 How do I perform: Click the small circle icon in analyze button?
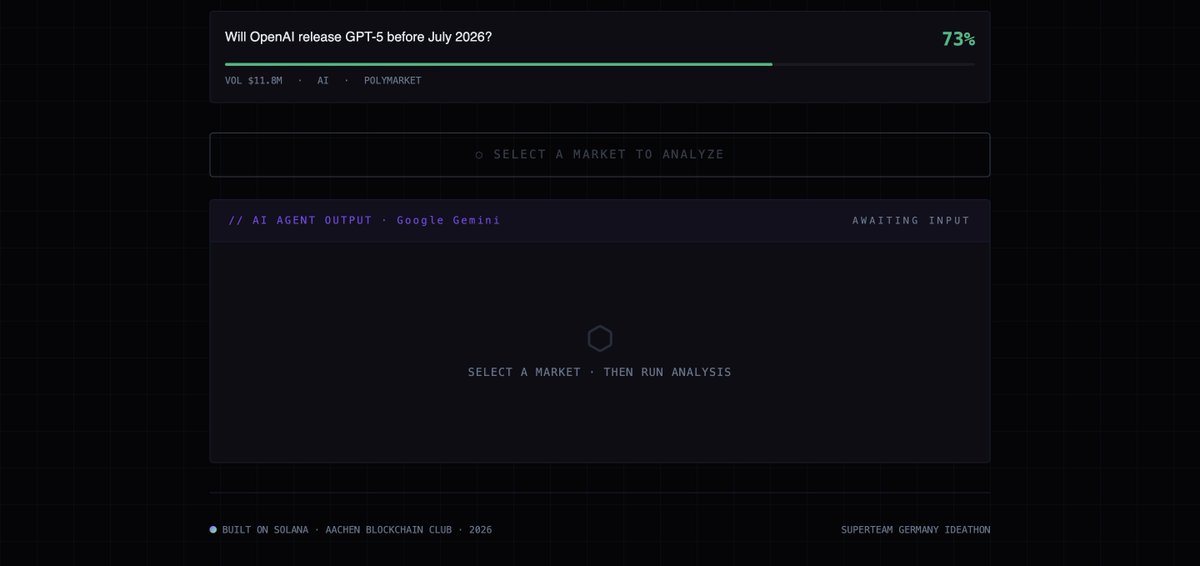click(x=479, y=155)
